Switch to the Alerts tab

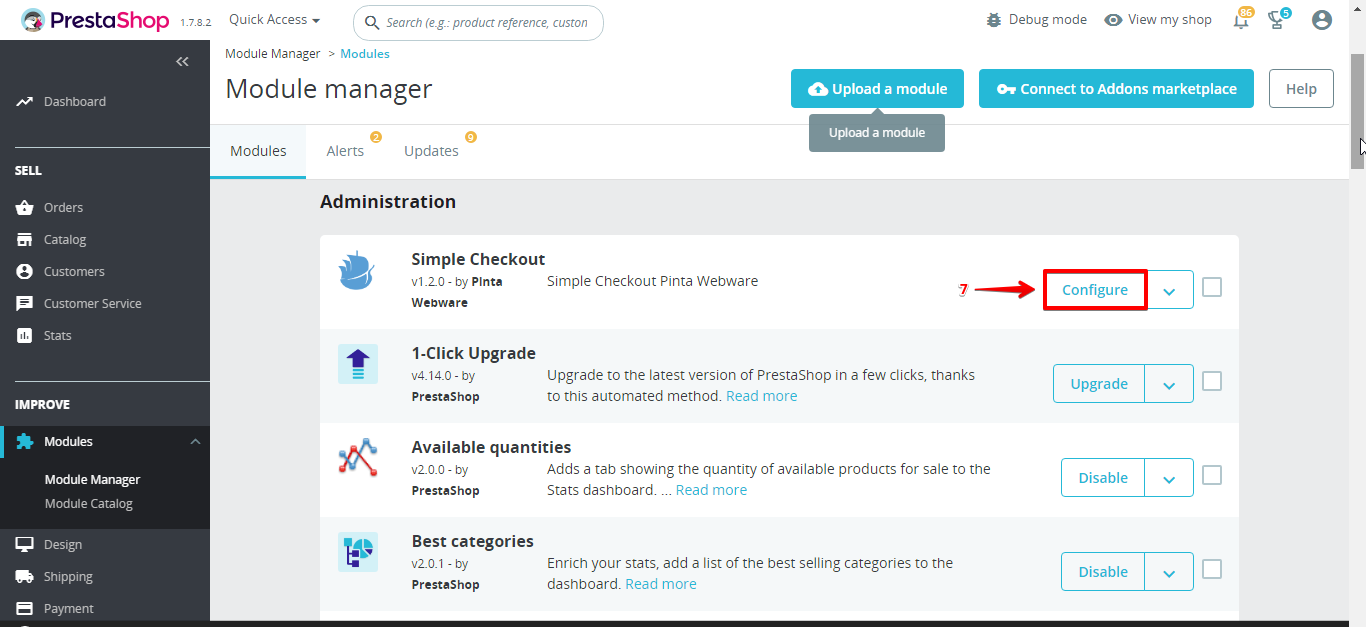(345, 151)
